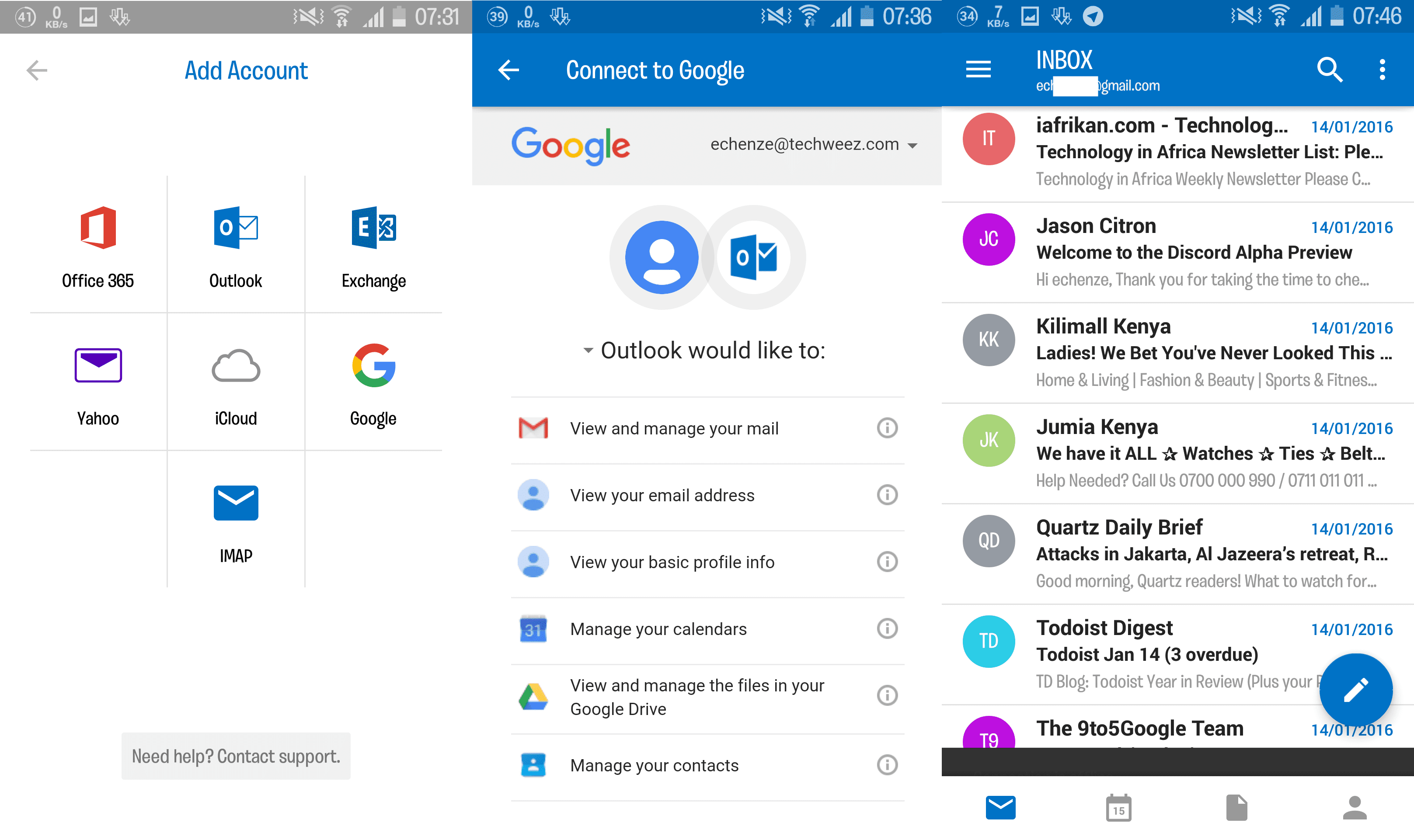Show info for Google Drive files permission
Screen dimensions: 1414x840
pos(887,695)
